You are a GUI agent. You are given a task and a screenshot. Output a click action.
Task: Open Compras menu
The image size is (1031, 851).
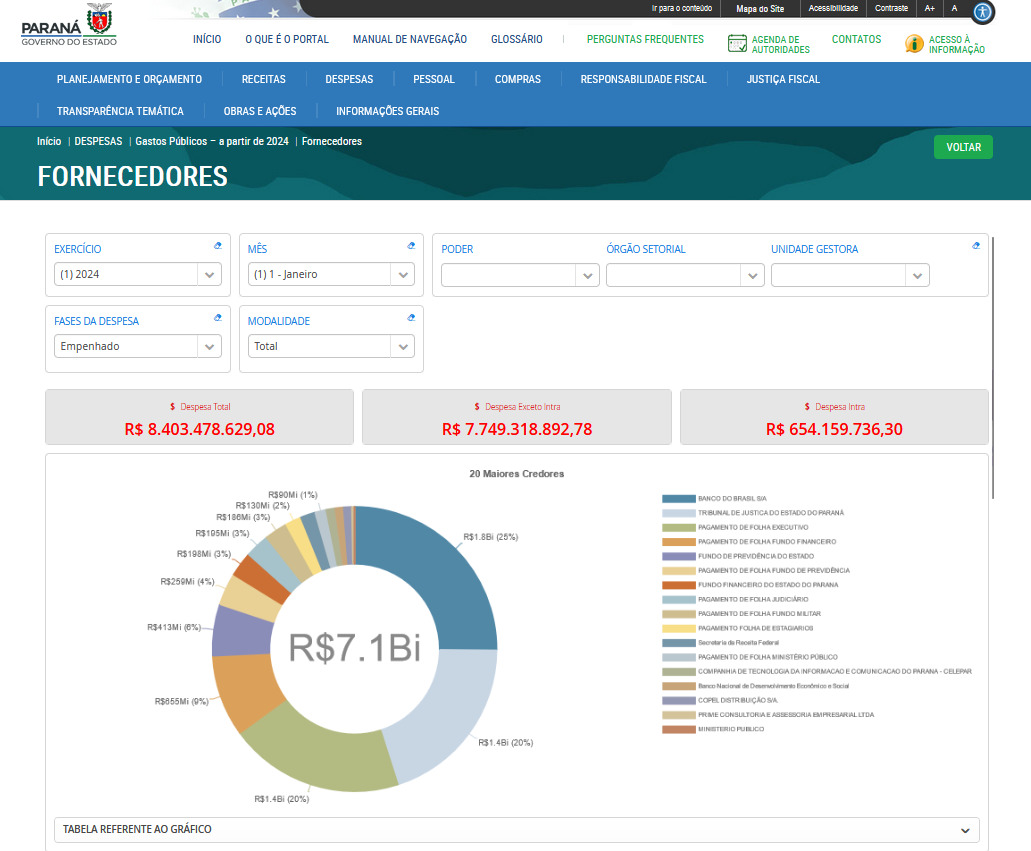(517, 79)
